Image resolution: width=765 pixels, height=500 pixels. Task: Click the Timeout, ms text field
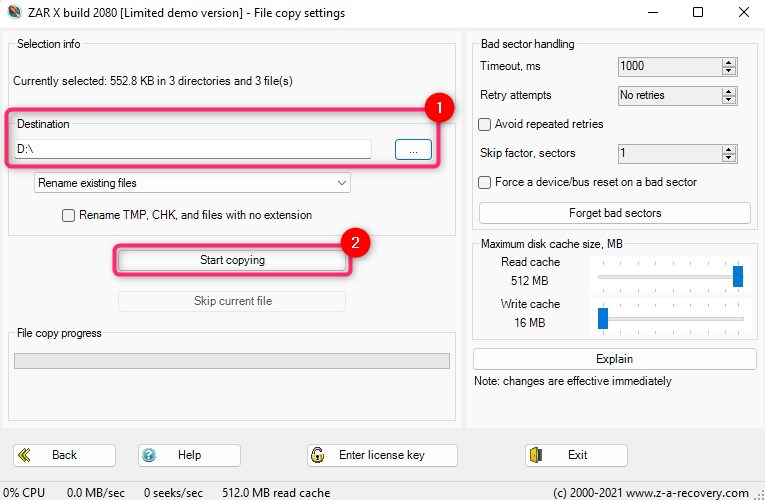tap(669, 67)
